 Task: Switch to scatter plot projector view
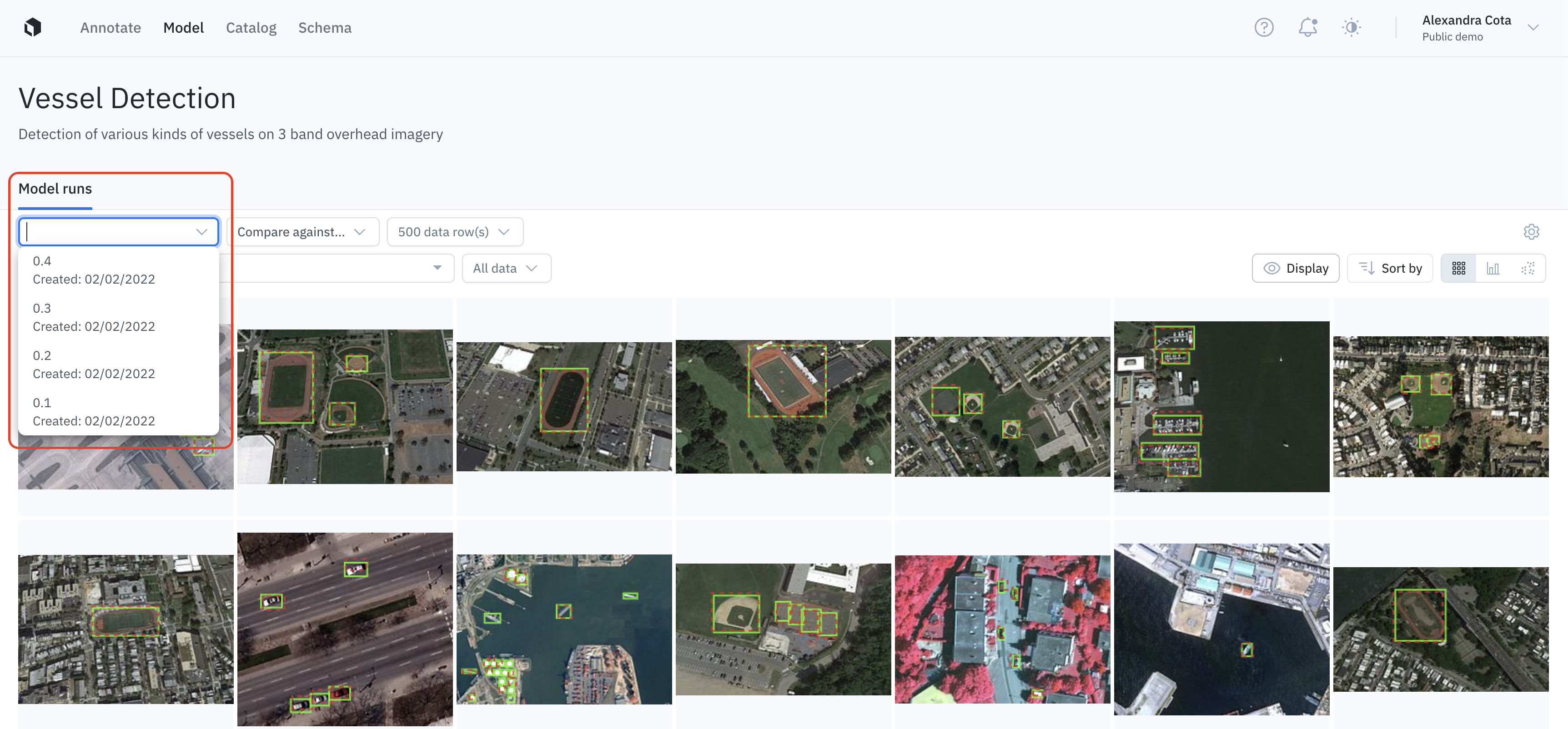pos(1528,268)
